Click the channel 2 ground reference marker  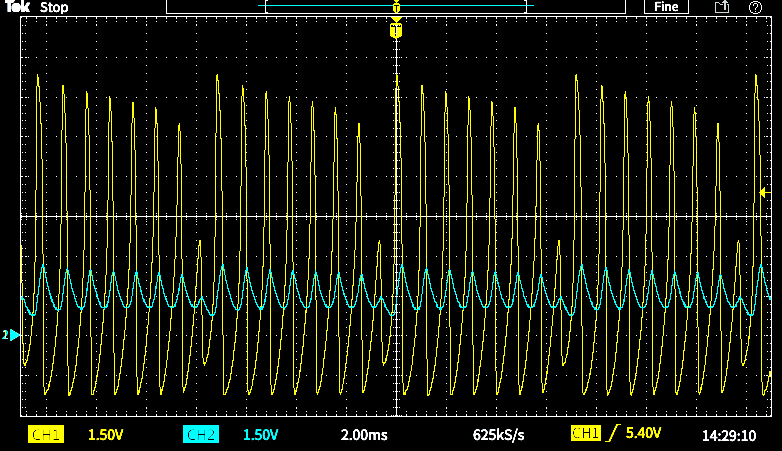(x=12, y=335)
